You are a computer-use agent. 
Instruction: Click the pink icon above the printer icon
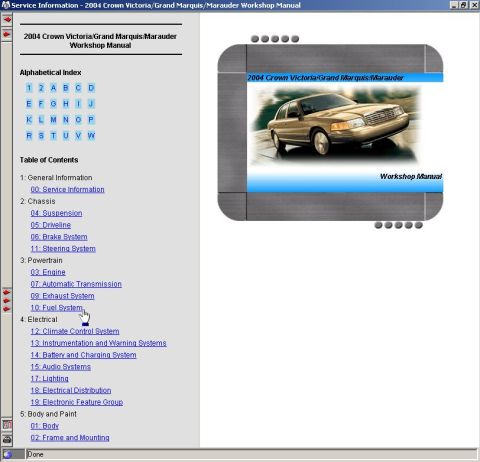point(7,425)
